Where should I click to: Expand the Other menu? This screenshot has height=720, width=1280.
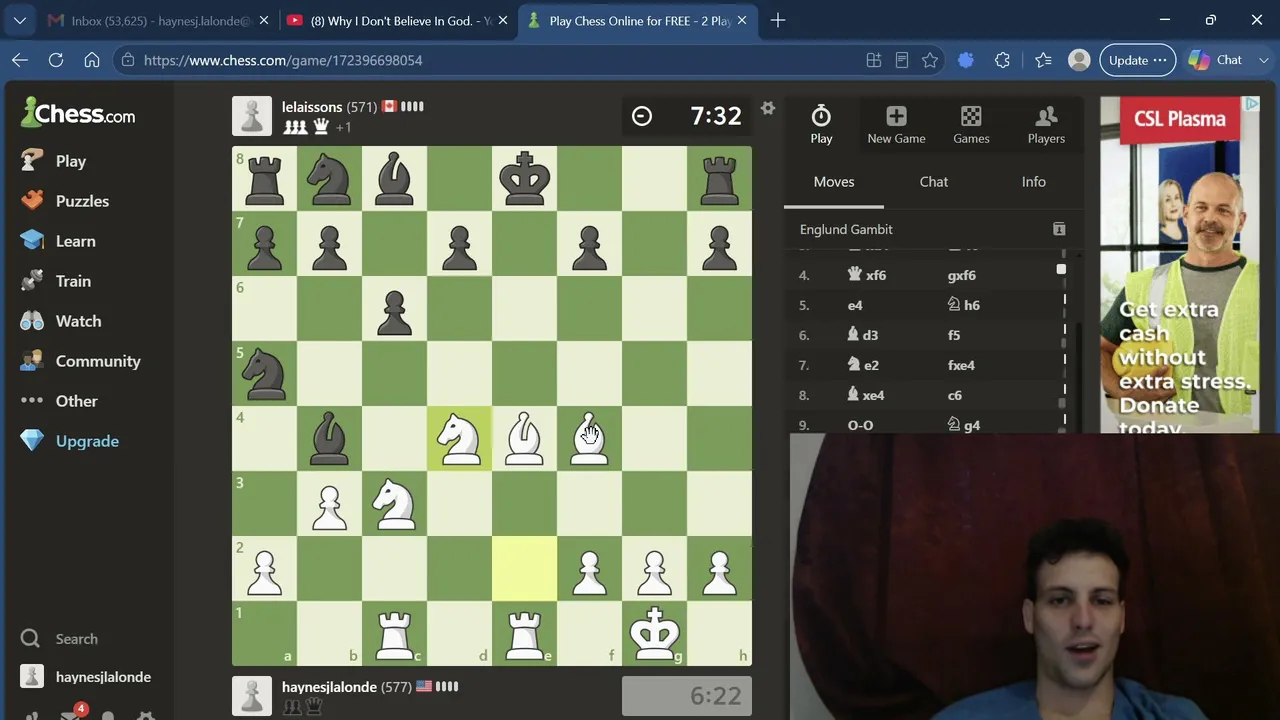point(60,401)
